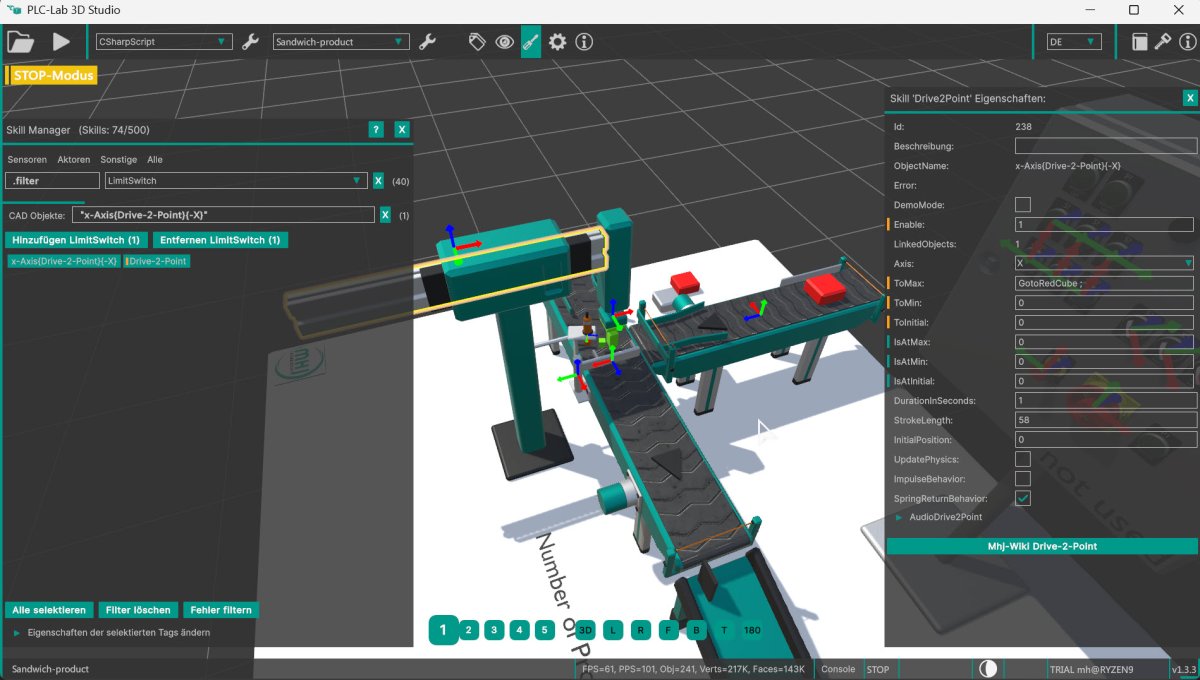Open settings via the gear icon
1200x680 pixels.
tap(558, 42)
